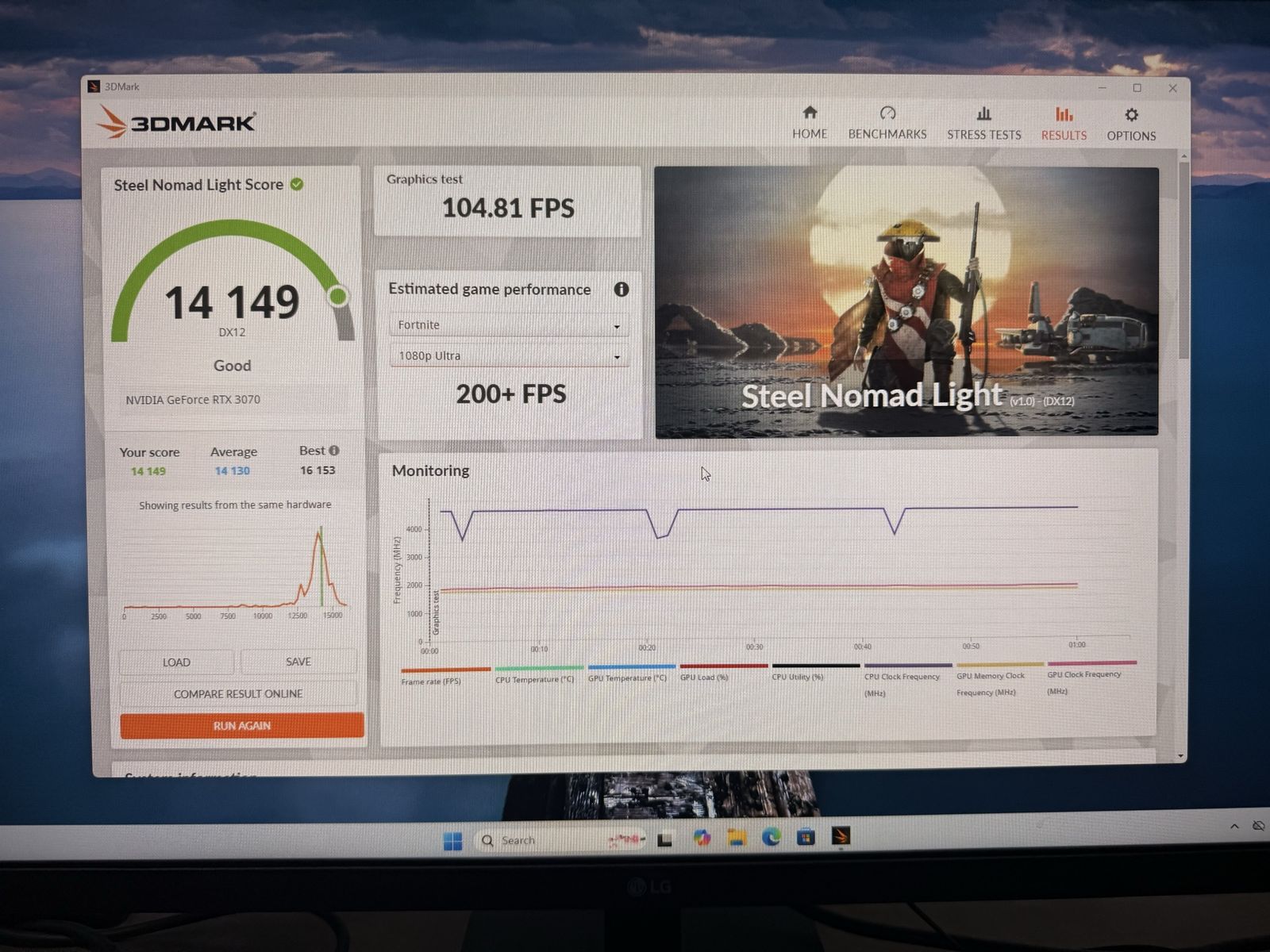Click Compare Result Online button
The image size is (1270, 952).
(238, 694)
